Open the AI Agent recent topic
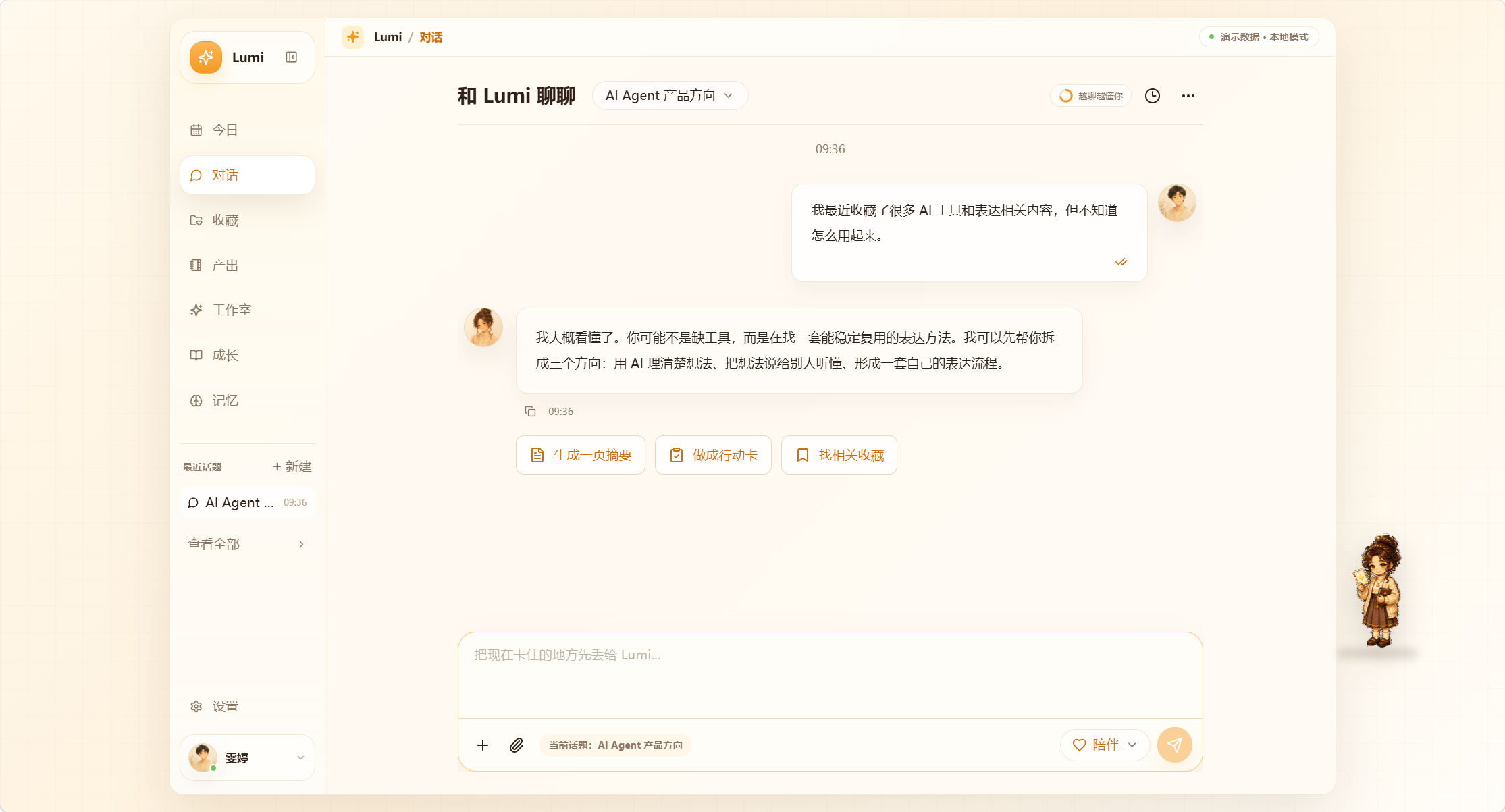Image resolution: width=1505 pixels, height=812 pixels. coord(247,502)
